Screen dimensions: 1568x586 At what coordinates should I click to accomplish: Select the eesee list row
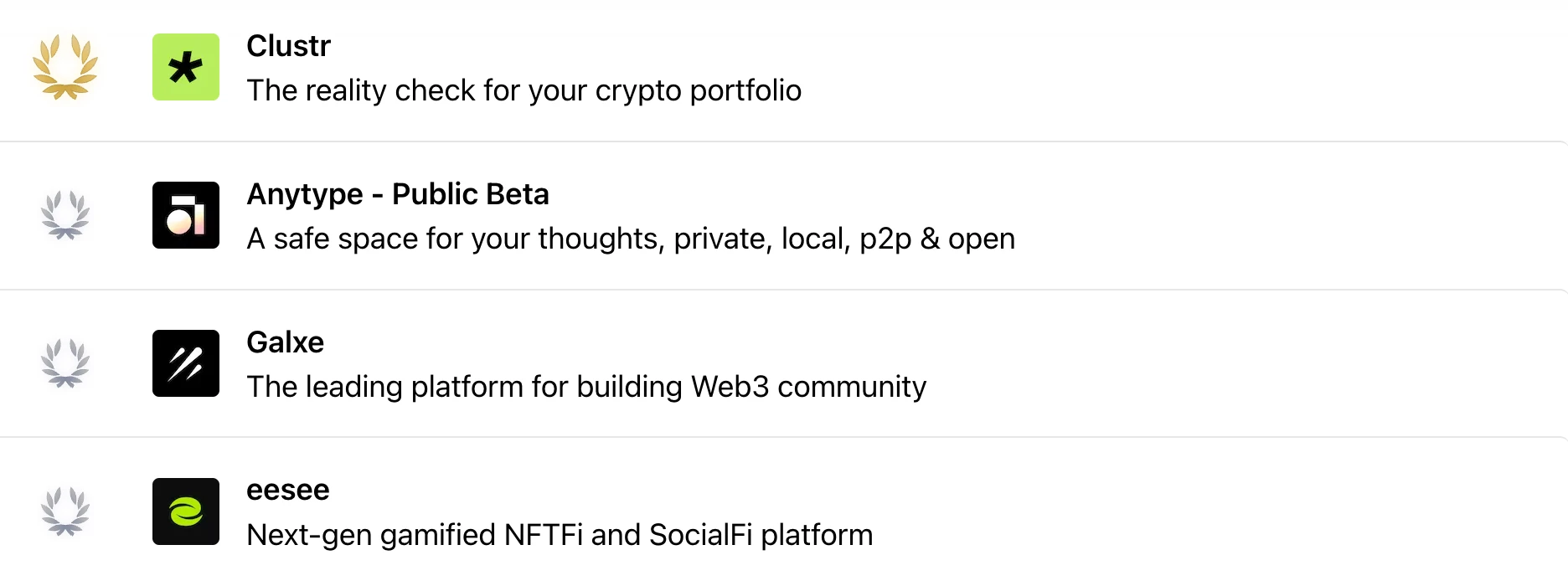coord(784,511)
